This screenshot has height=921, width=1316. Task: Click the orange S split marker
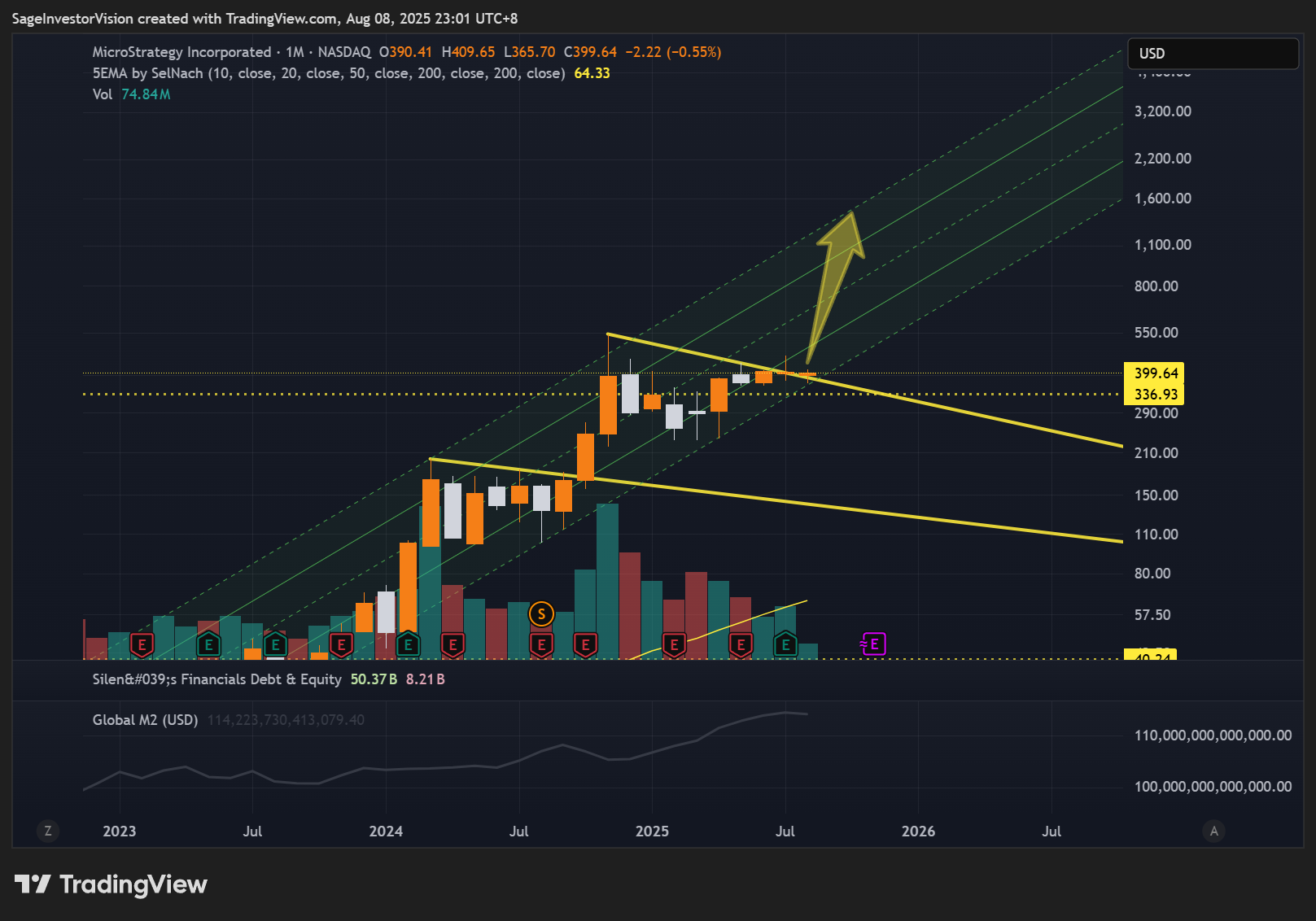(x=541, y=614)
